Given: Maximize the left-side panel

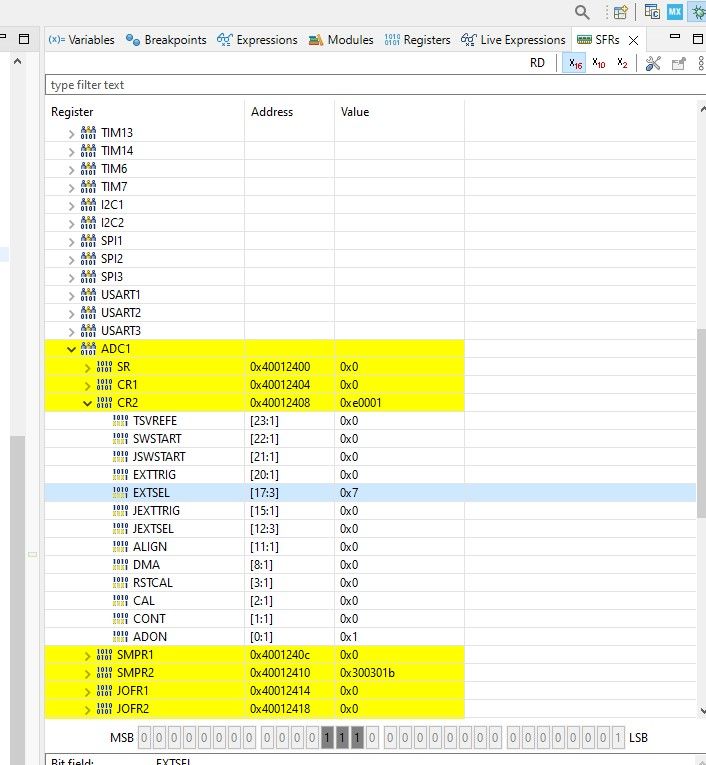Looking at the screenshot, I should point(24,39).
